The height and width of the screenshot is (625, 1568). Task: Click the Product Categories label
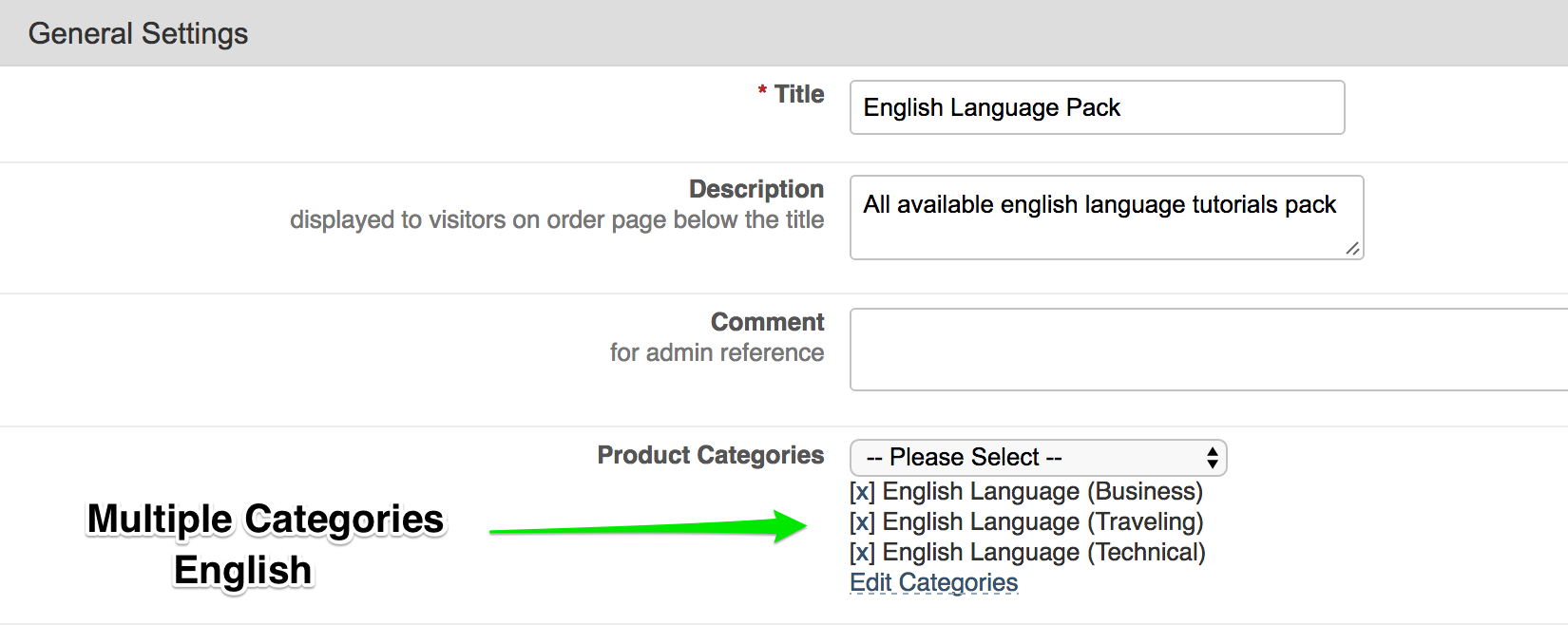(710, 455)
